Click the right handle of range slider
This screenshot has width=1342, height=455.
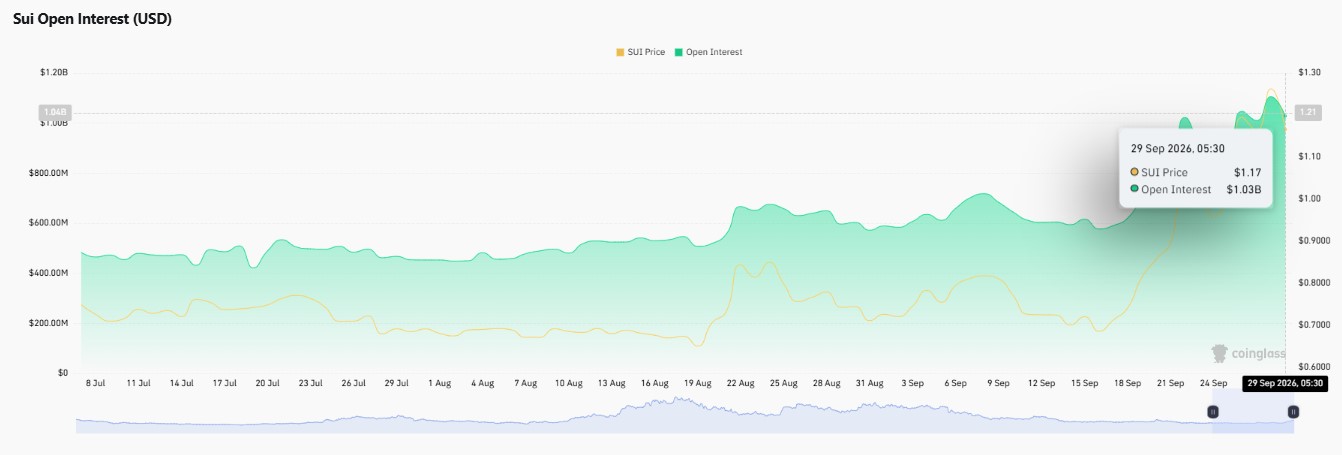click(x=1293, y=411)
